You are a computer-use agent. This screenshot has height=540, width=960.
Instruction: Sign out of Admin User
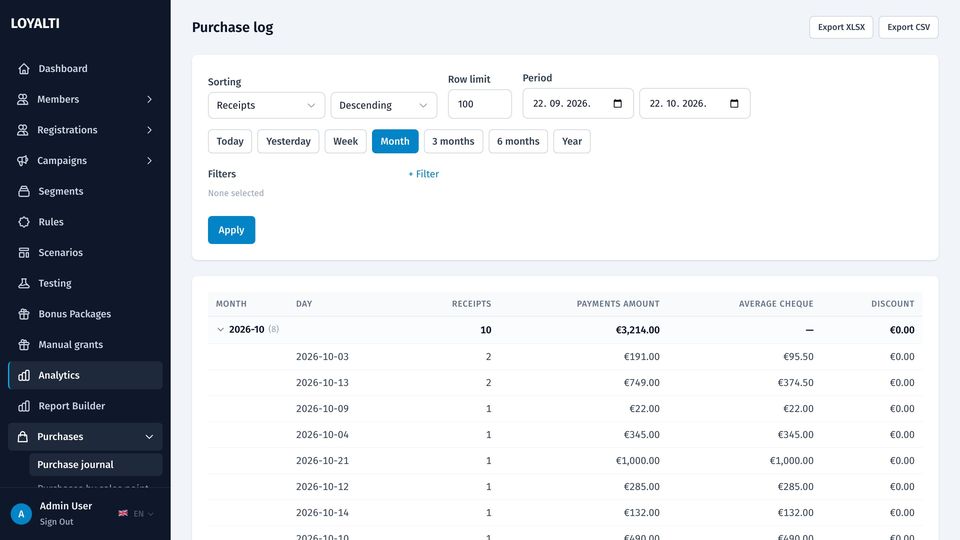(x=56, y=522)
